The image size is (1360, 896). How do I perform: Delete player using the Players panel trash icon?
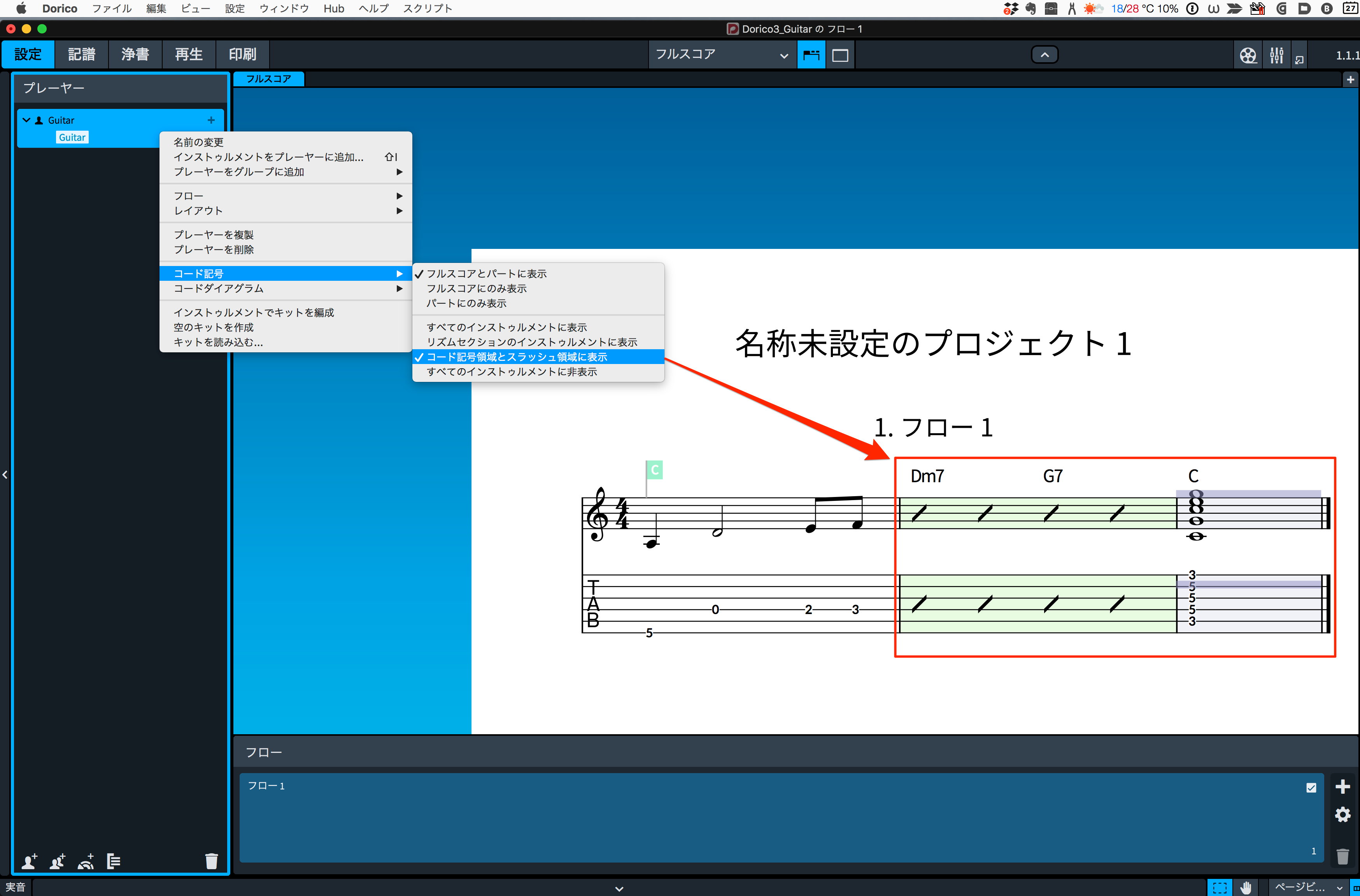tap(212, 861)
